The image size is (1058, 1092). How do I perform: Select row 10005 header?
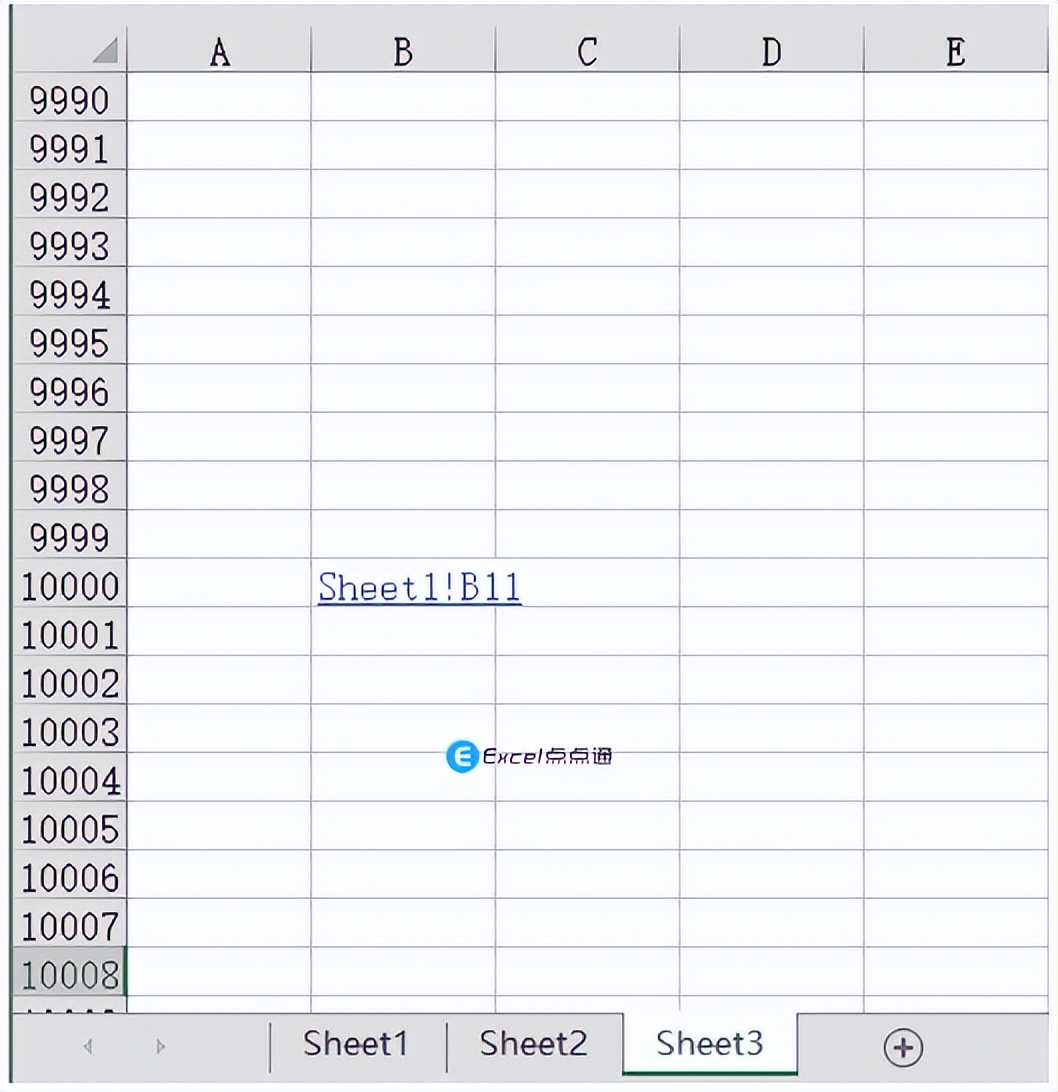point(70,826)
